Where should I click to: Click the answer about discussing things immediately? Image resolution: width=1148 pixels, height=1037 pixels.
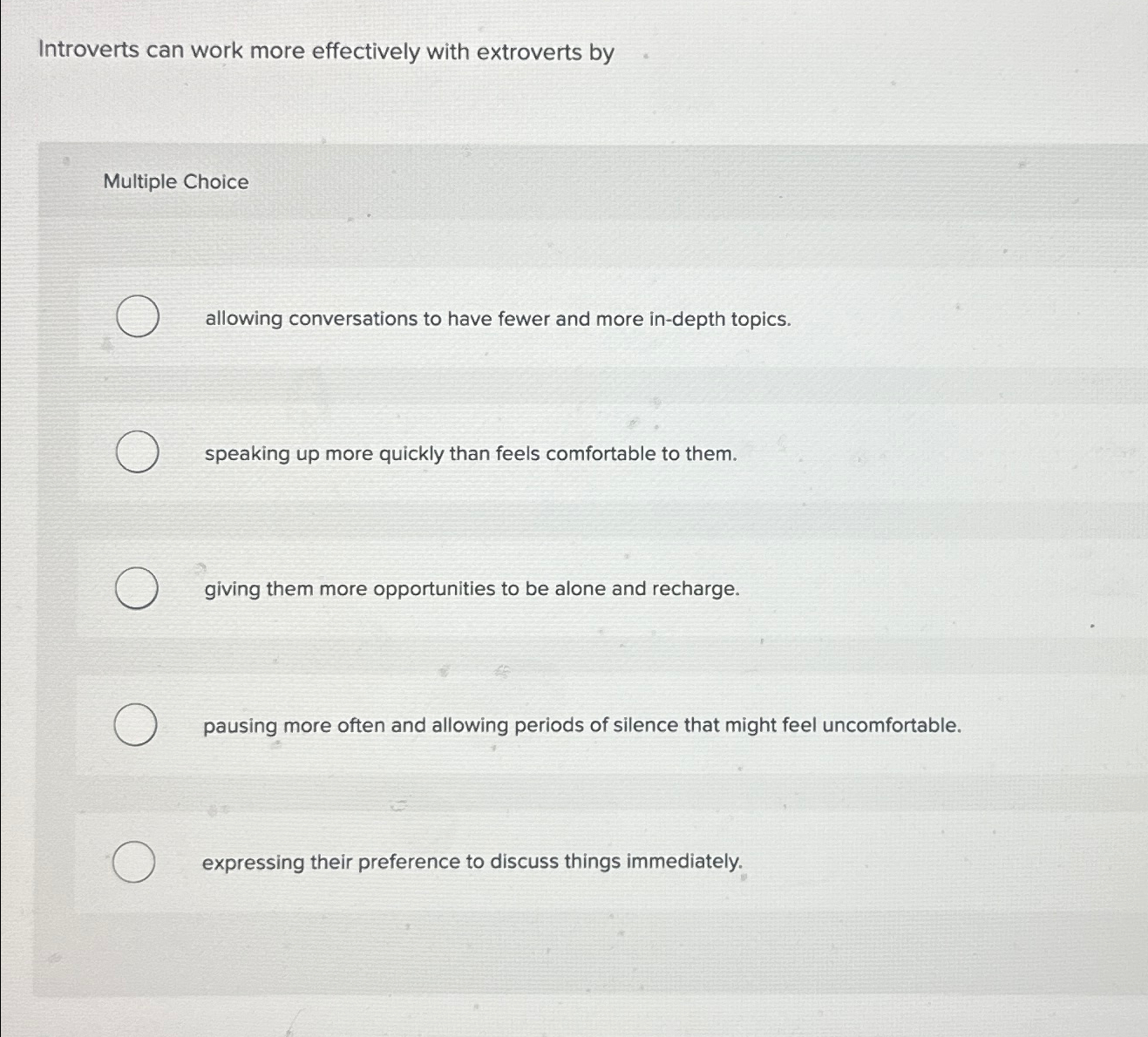pyautogui.click(x=471, y=862)
